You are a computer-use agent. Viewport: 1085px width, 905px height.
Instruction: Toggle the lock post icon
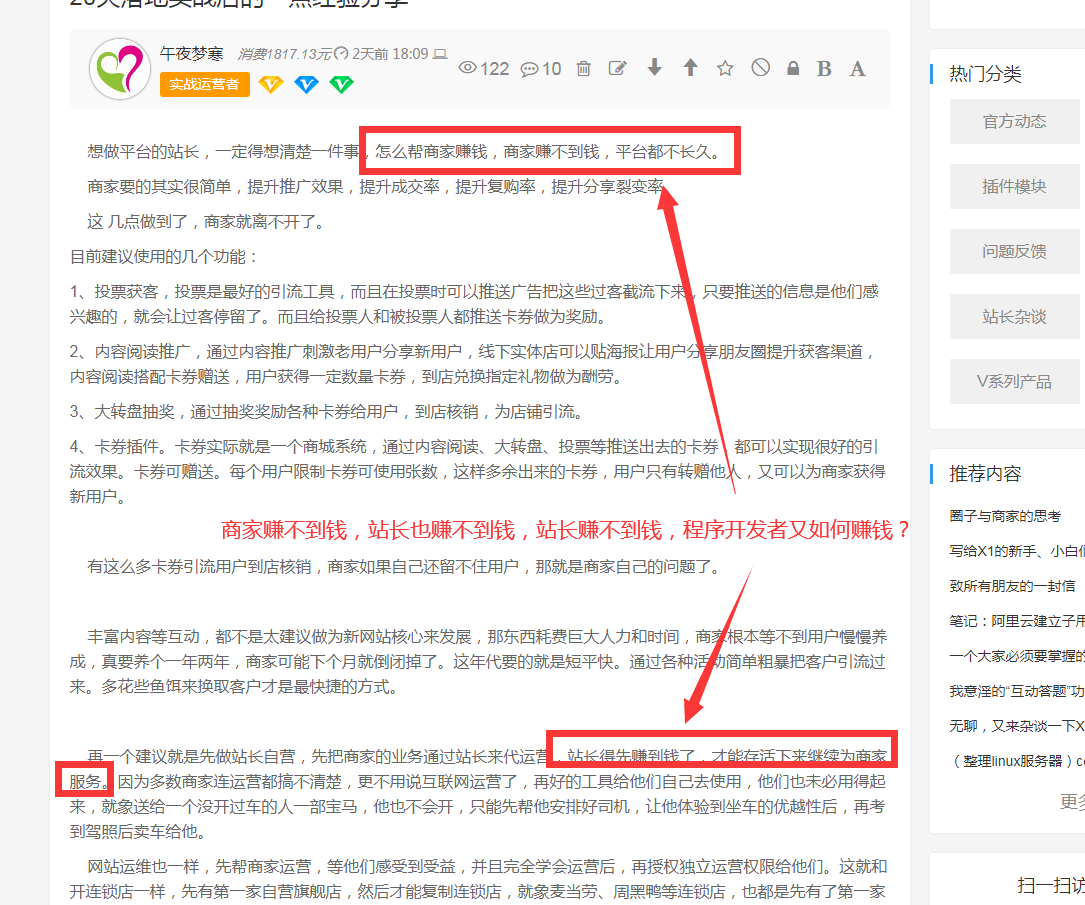point(793,68)
